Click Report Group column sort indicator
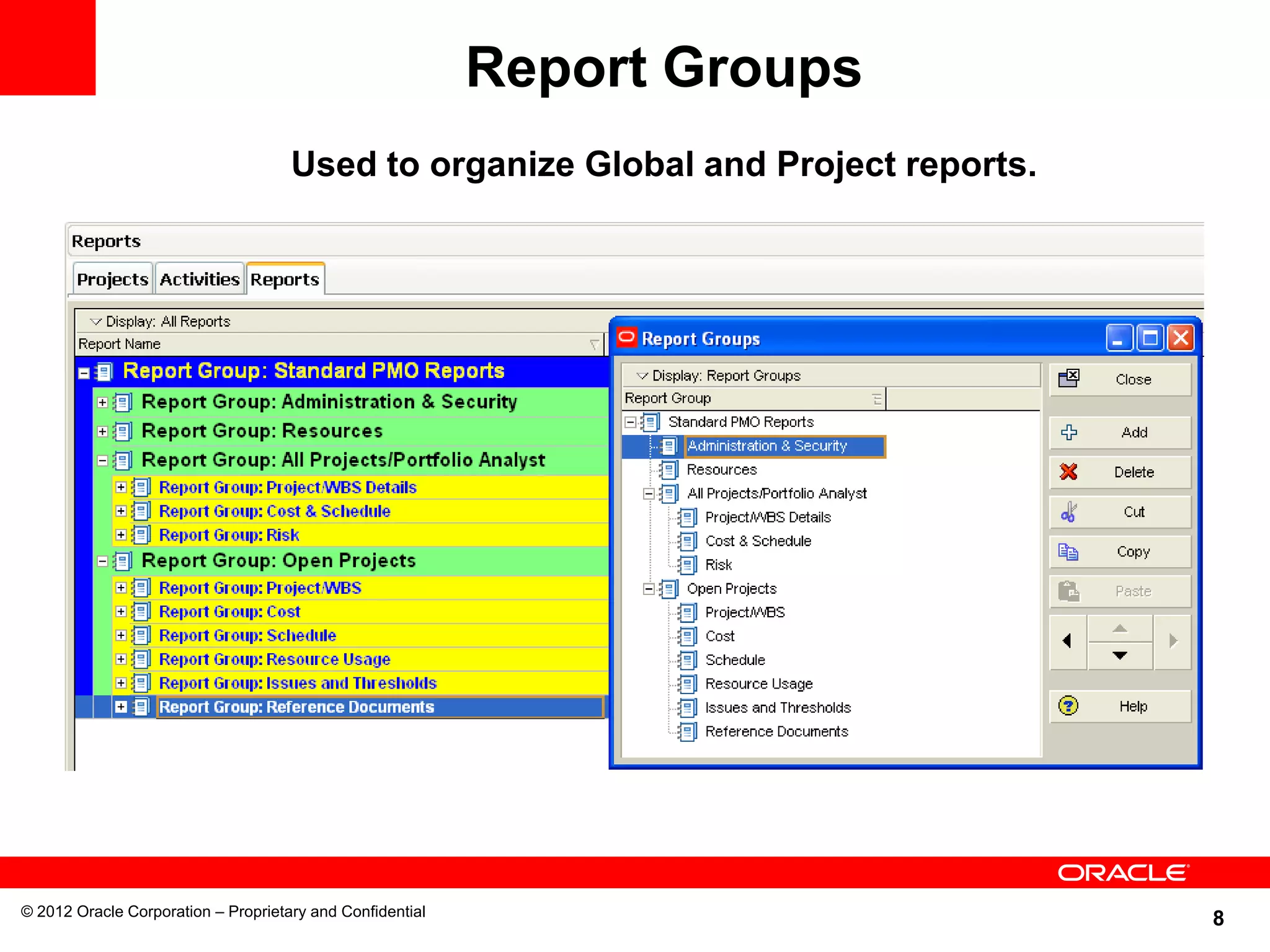1270x952 pixels. click(x=877, y=399)
